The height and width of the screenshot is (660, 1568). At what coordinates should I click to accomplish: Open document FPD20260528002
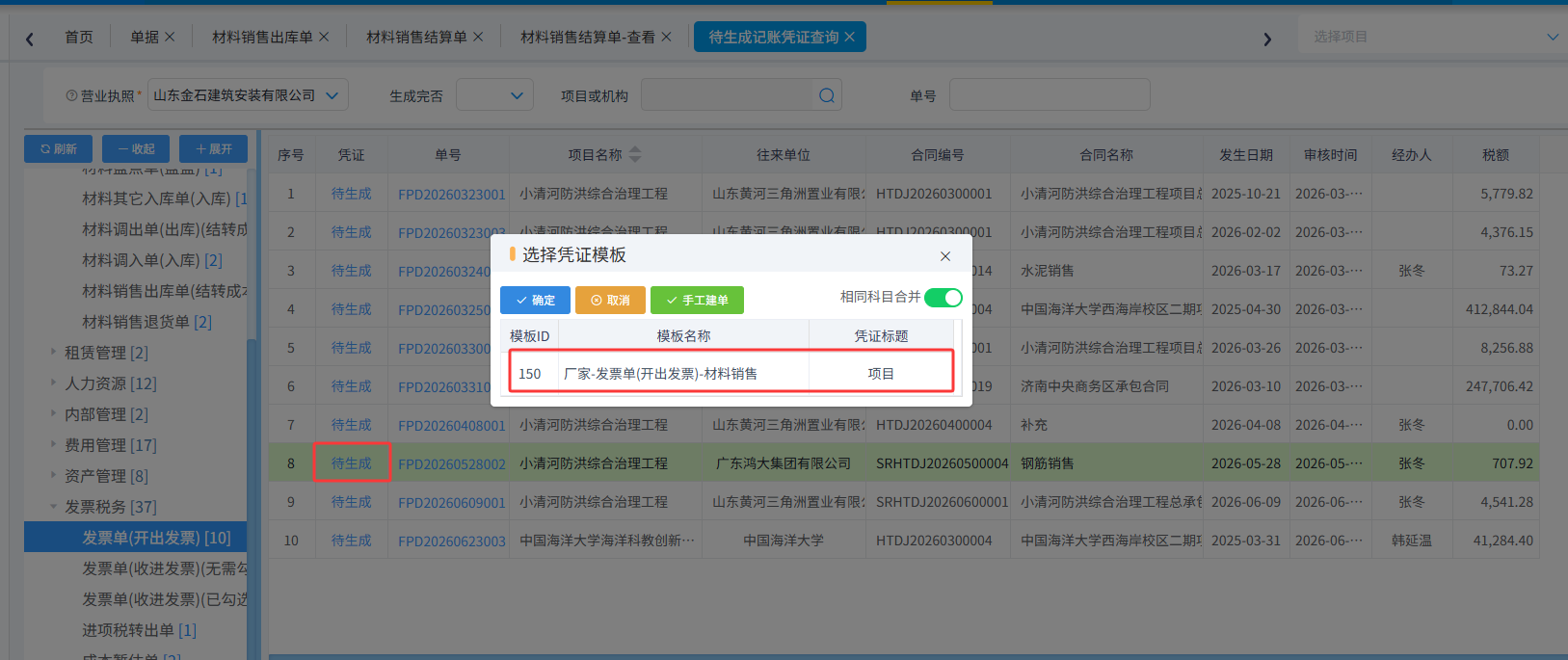[x=451, y=463]
